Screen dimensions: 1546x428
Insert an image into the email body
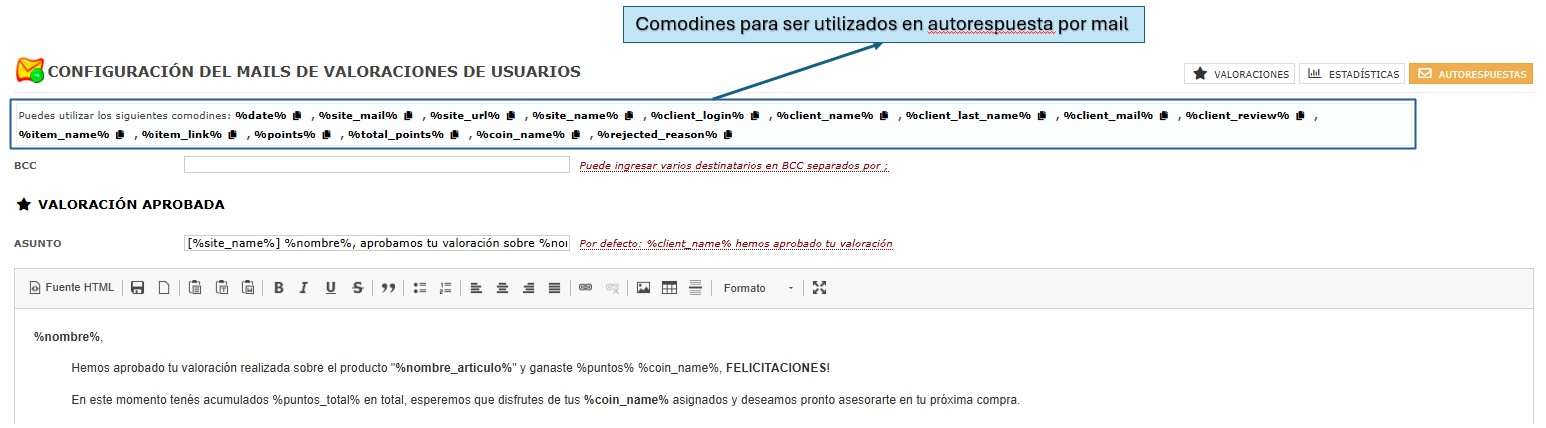pos(643,288)
